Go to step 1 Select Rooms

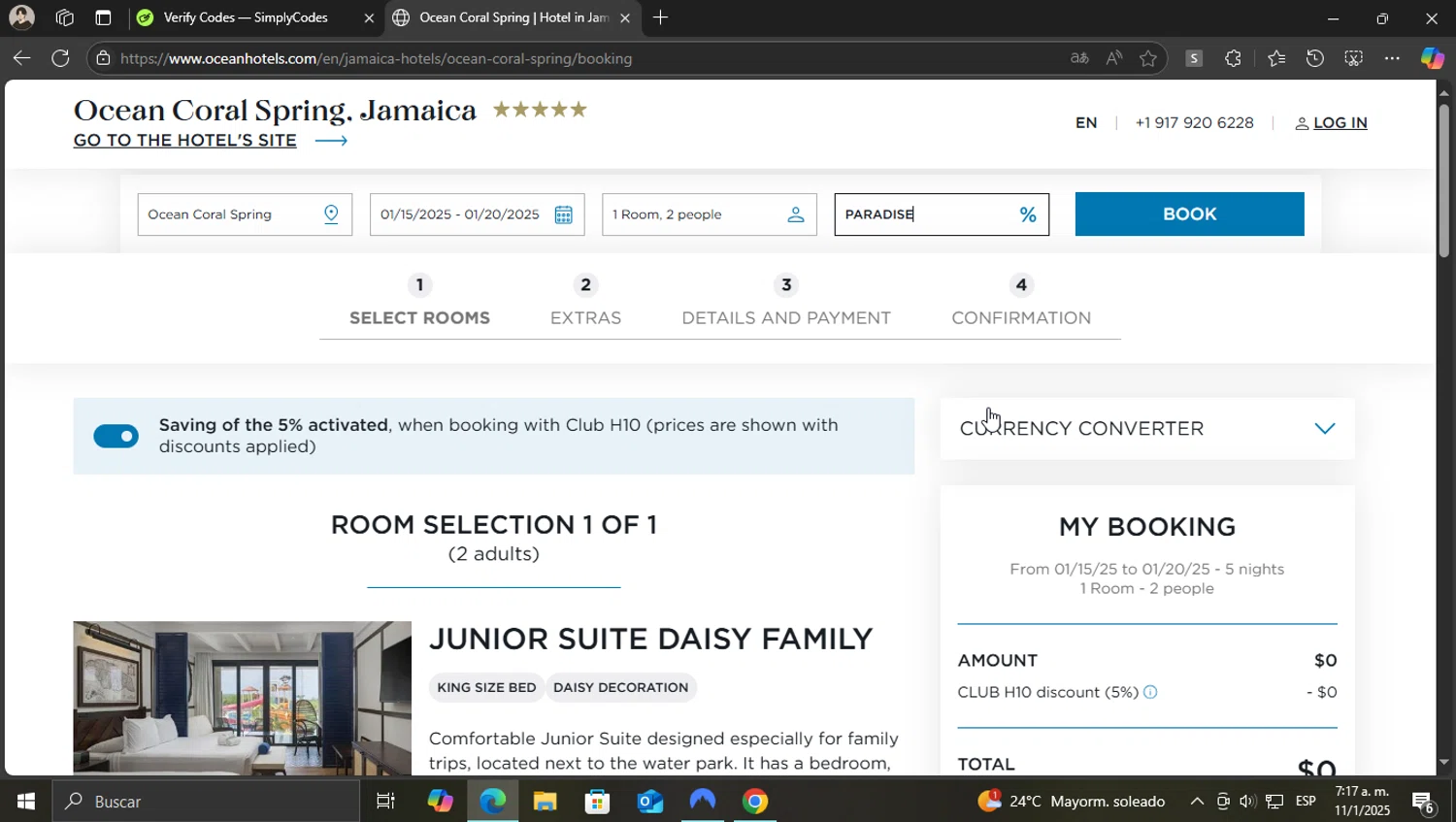click(x=419, y=302)
